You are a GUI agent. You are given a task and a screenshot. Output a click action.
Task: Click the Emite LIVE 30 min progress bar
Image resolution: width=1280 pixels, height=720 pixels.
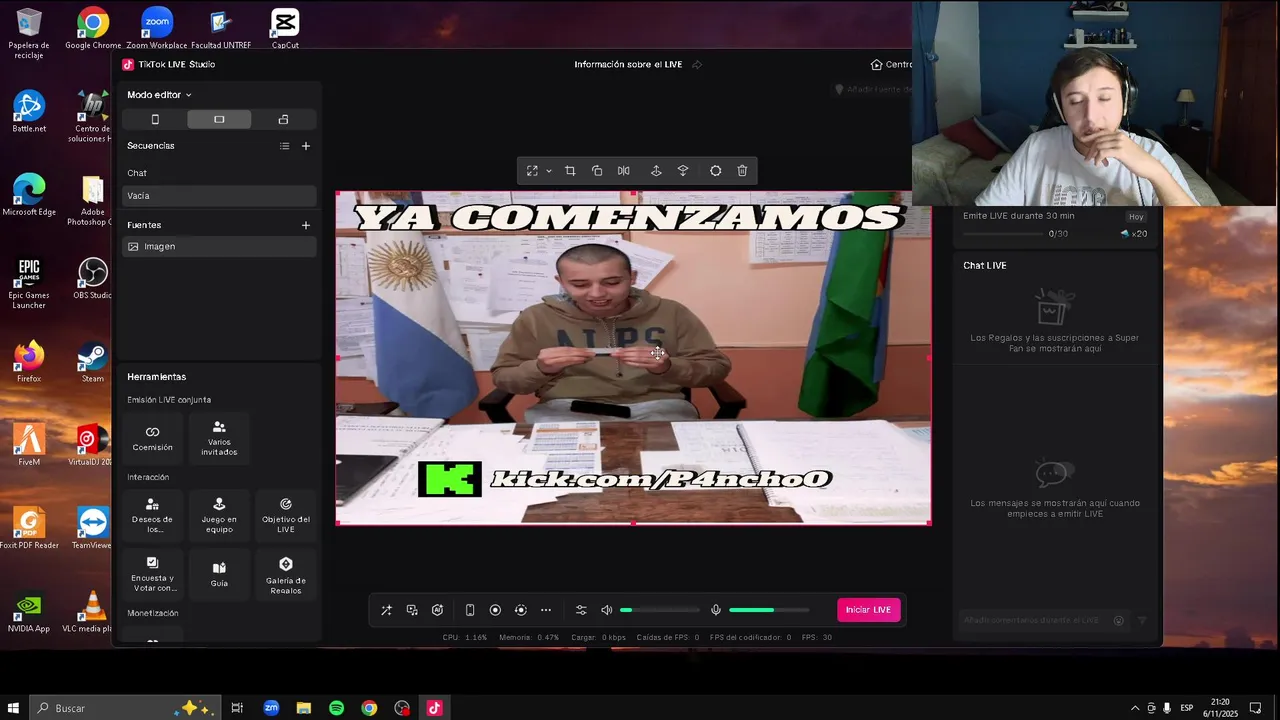click(x=1004, y=234)
